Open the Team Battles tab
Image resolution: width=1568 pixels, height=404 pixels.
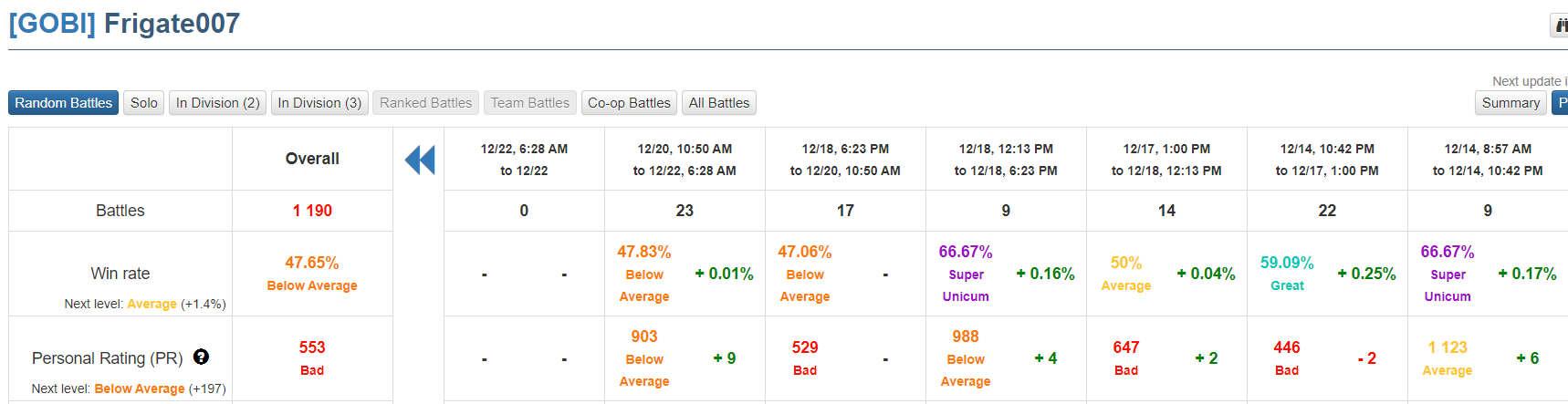529,103
